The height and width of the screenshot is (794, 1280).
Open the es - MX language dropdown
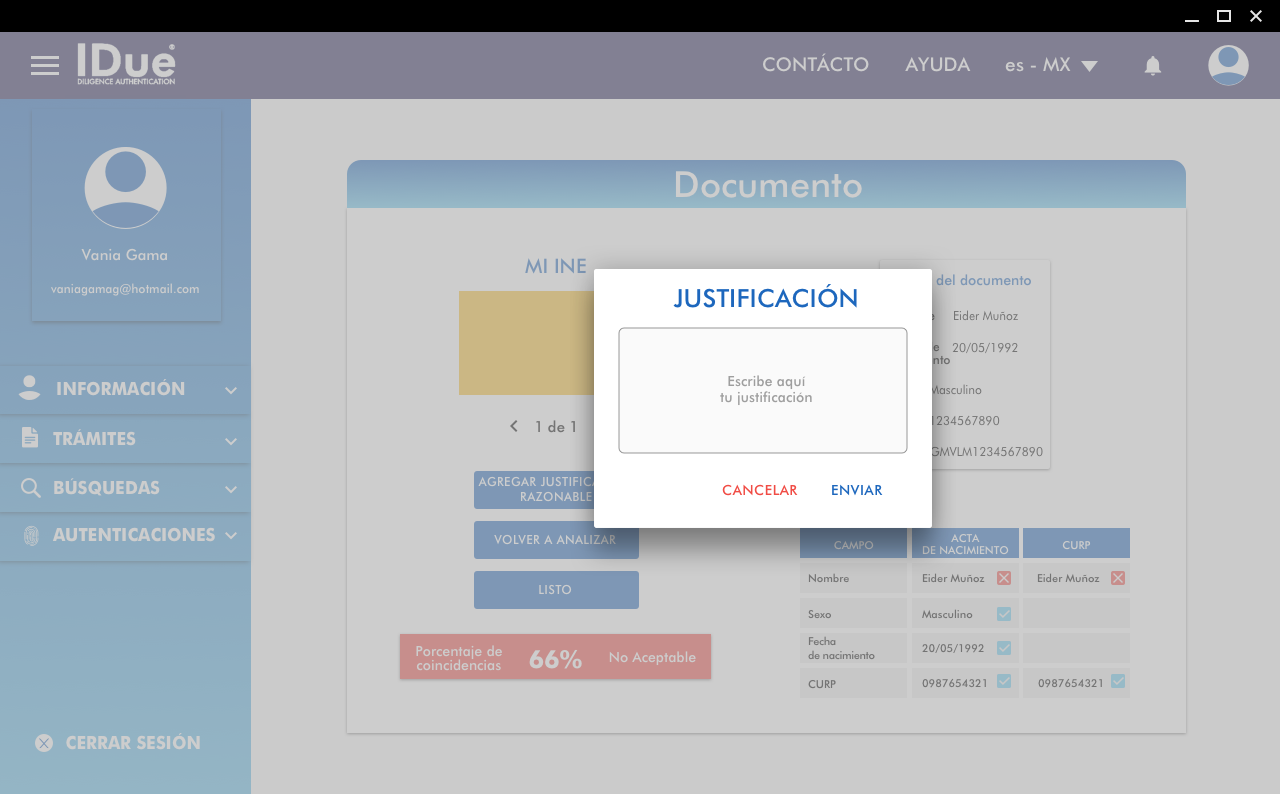pos(1051,66)
